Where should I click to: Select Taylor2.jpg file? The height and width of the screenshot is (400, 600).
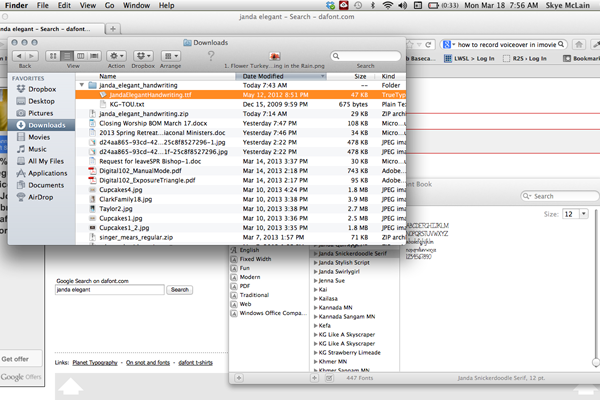coord(240,209)
